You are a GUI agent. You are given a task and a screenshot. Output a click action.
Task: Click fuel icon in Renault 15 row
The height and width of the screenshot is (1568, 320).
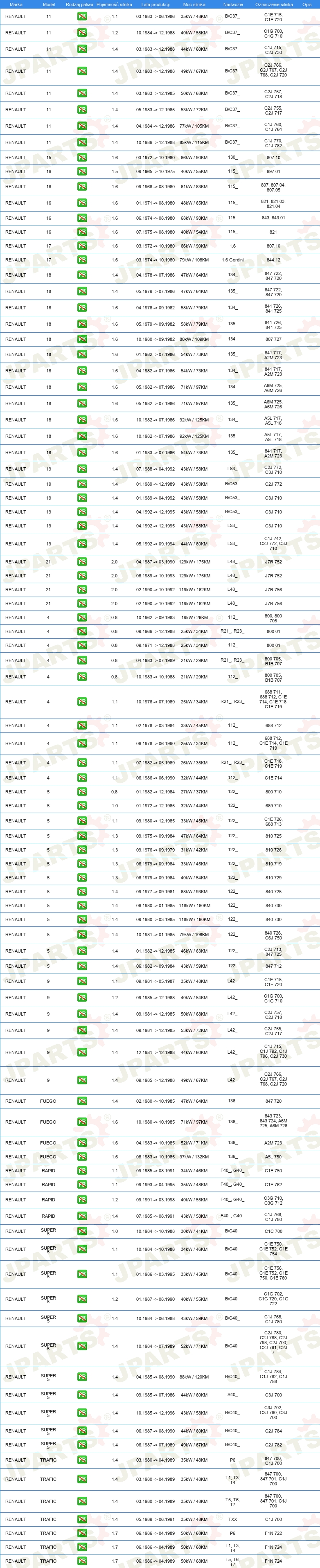click(x=81, y=158)
